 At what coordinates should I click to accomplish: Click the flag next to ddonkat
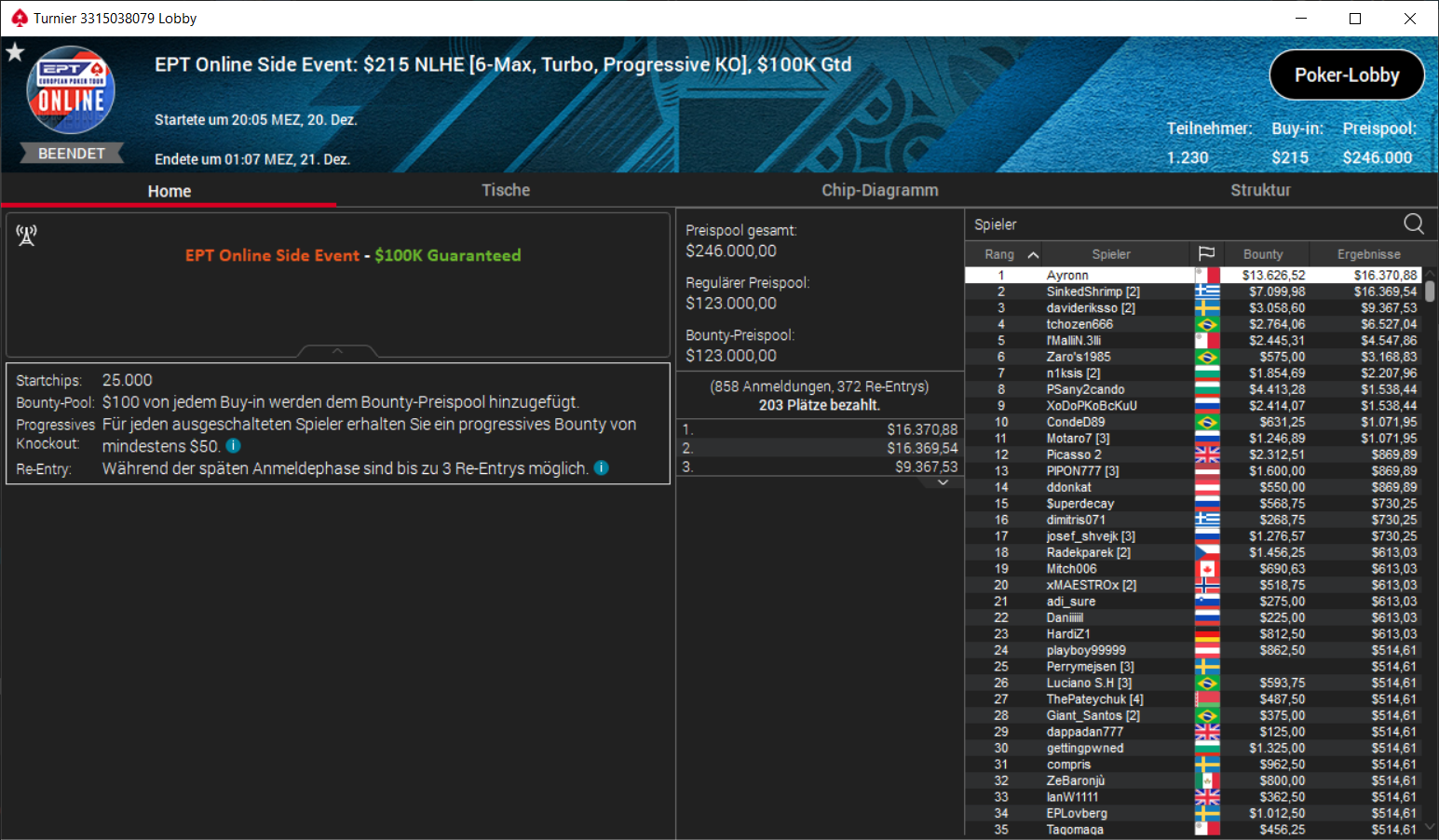click(x=1207, y=487)
